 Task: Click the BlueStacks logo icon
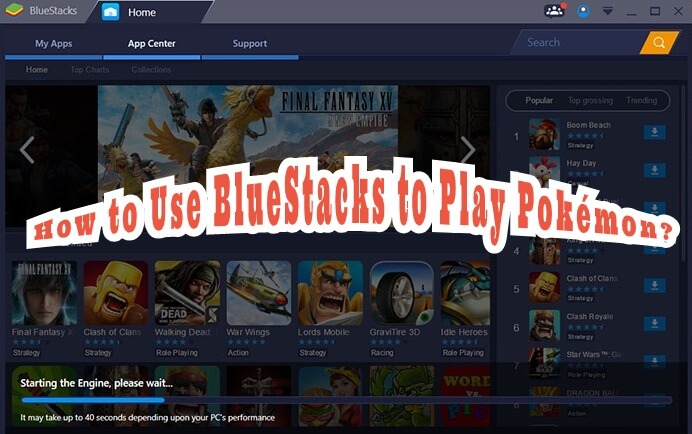(14, 10)
